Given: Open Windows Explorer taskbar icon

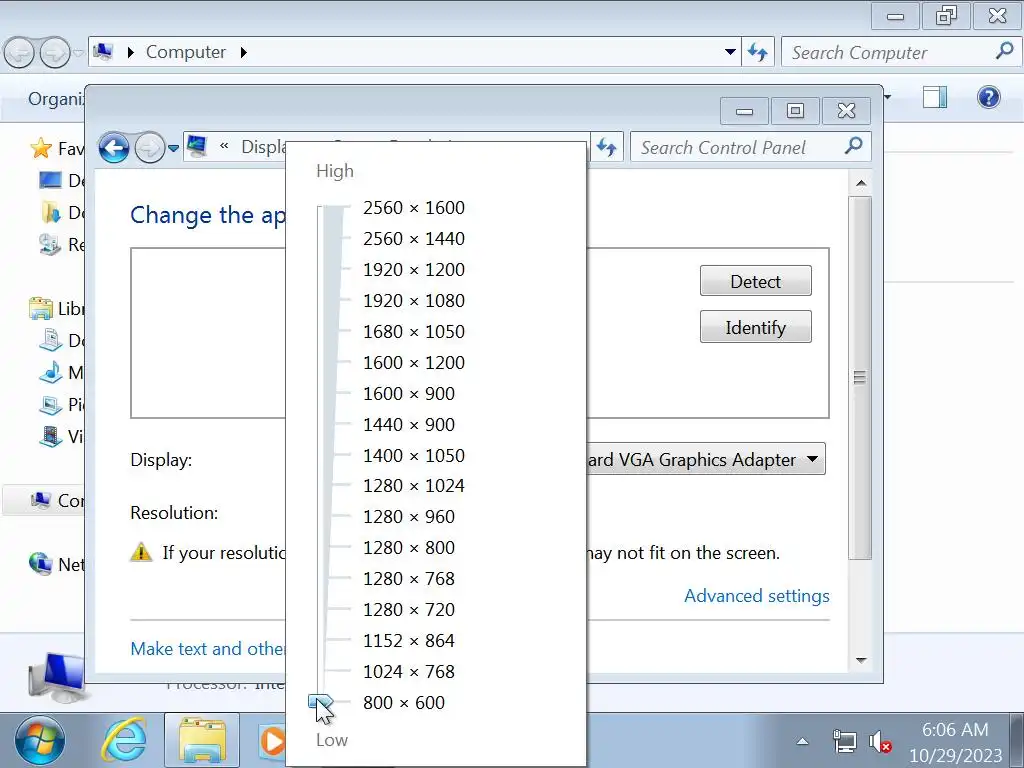Looking at the screenshot, I should pos(202,741).
